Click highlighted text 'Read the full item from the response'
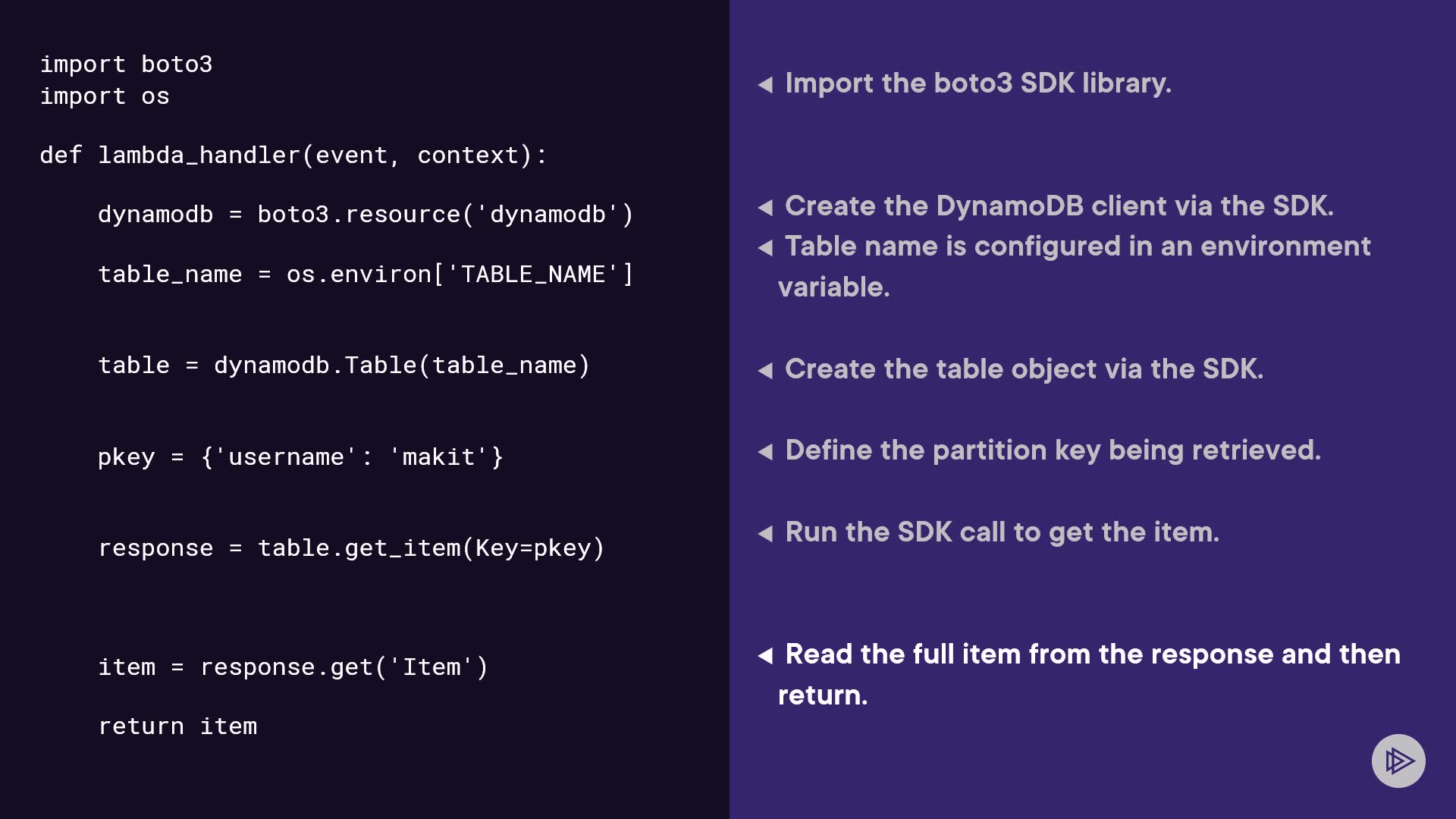Viewport: 1456px width, 819px height. point(1092,654)
